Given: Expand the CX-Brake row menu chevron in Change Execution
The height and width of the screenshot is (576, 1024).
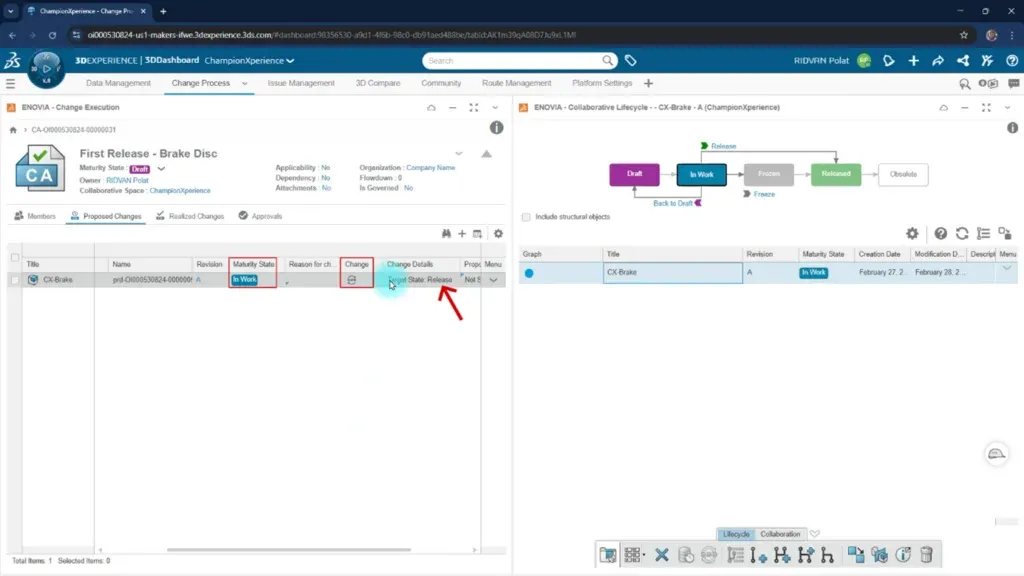Looking at the screenshot, I should click(x=494, y=280).
